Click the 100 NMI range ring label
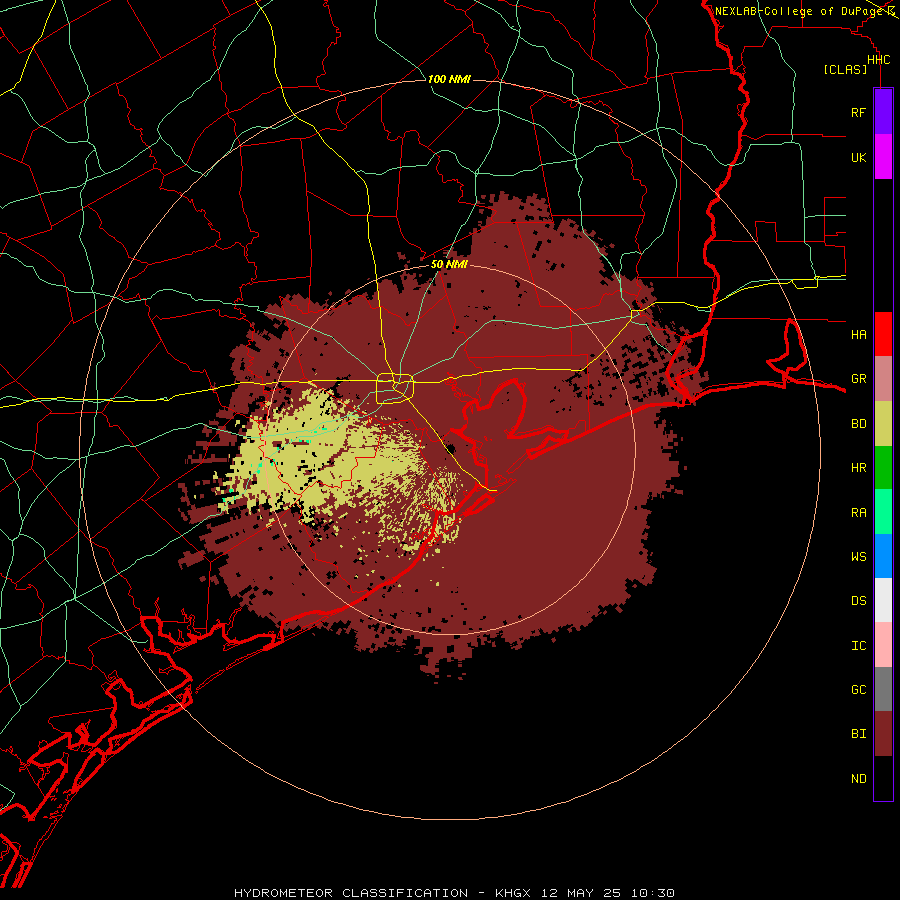Viewport: 900px width, 900px height. tap(449, 79)
